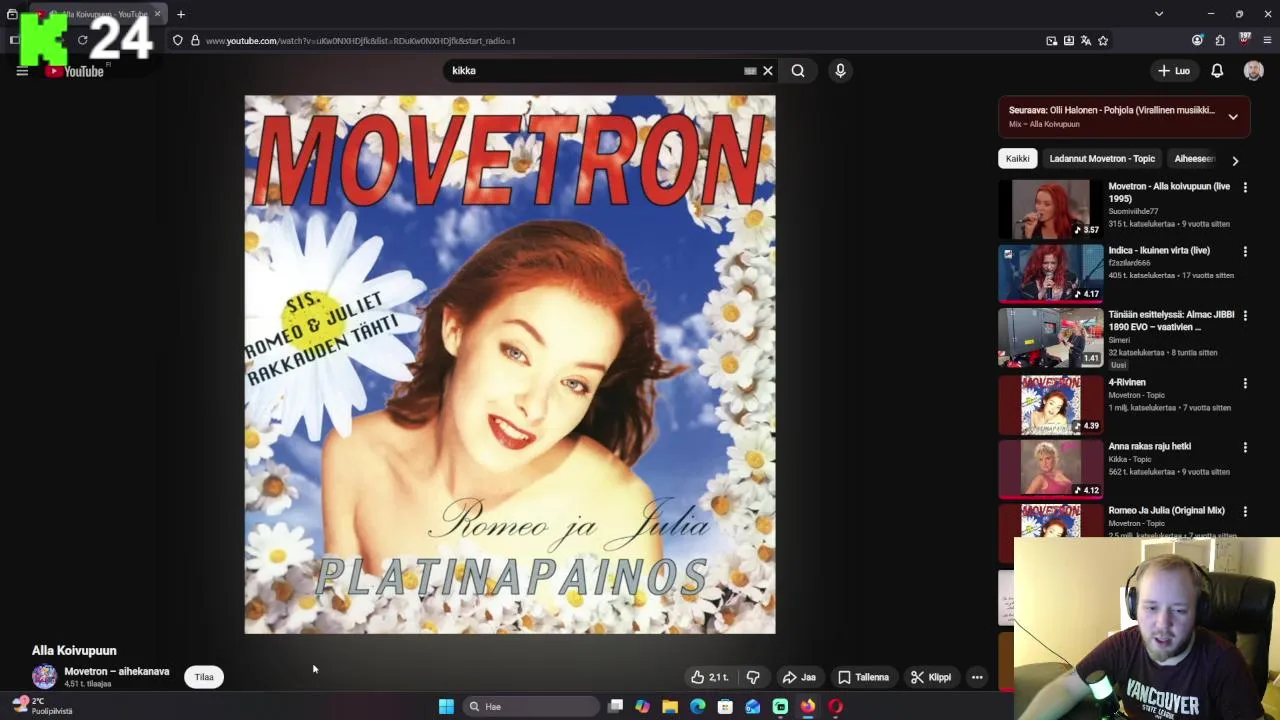Save the video with Tallenna
Screen dimensions: 1280x720
point(863,677)
